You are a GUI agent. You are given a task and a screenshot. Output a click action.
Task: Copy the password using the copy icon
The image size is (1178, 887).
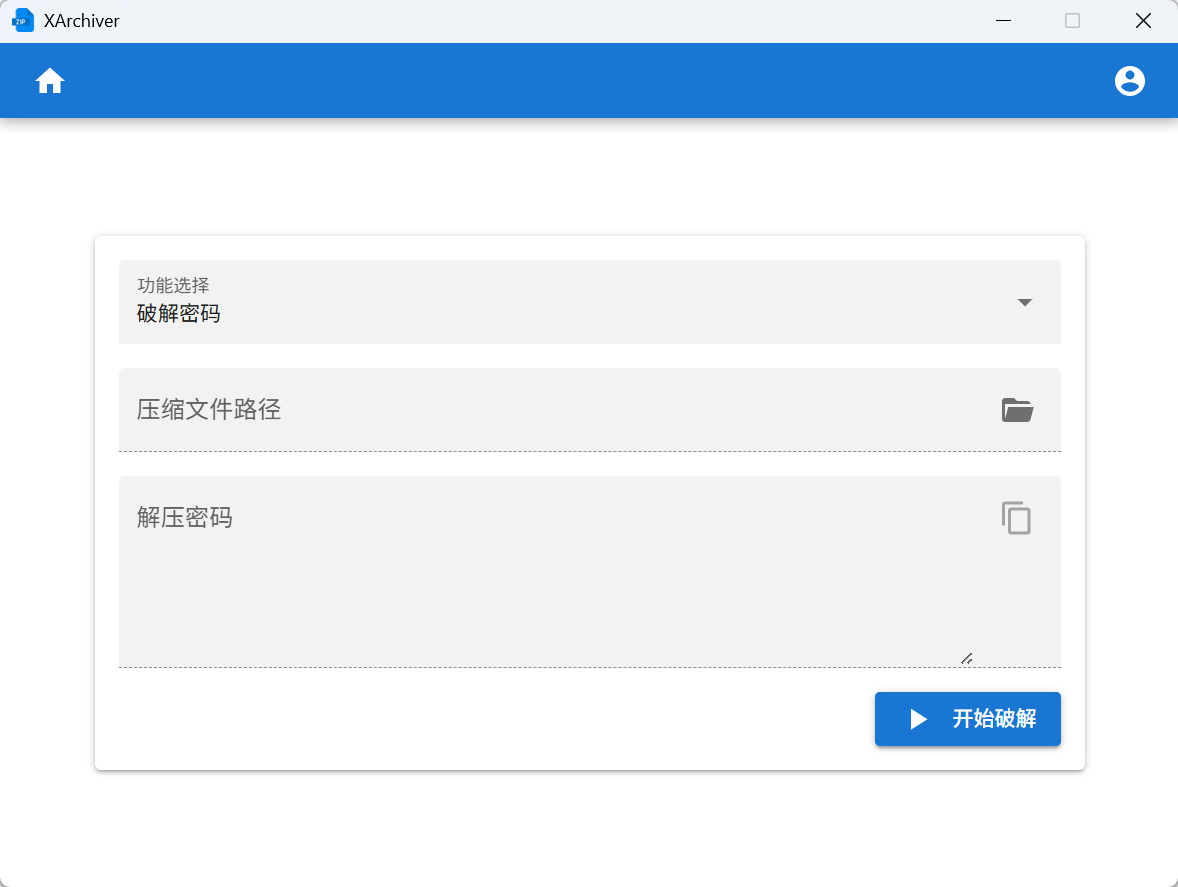pos(1016,518)
